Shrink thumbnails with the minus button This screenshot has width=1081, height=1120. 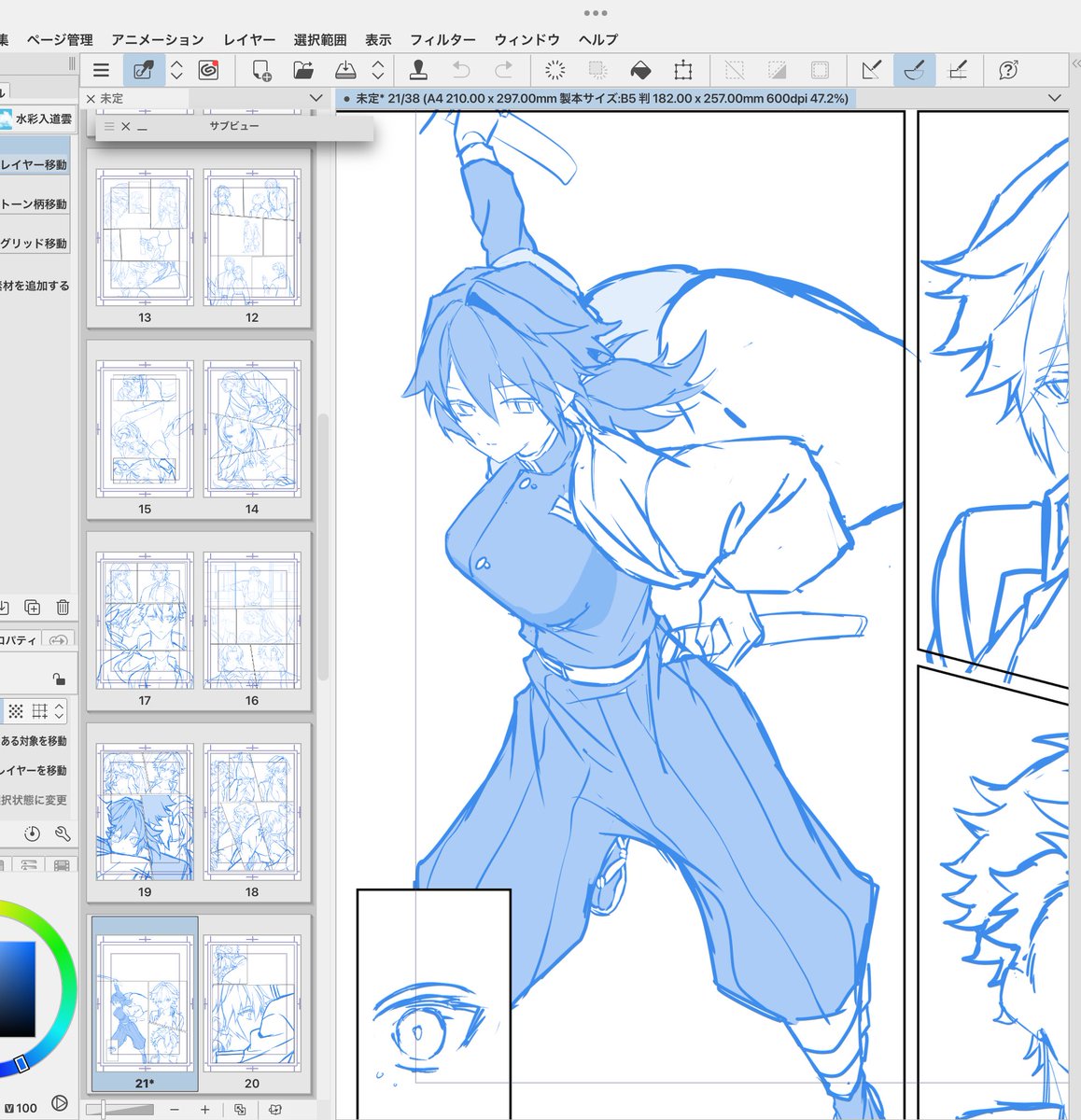click(x=175, y=1109)
